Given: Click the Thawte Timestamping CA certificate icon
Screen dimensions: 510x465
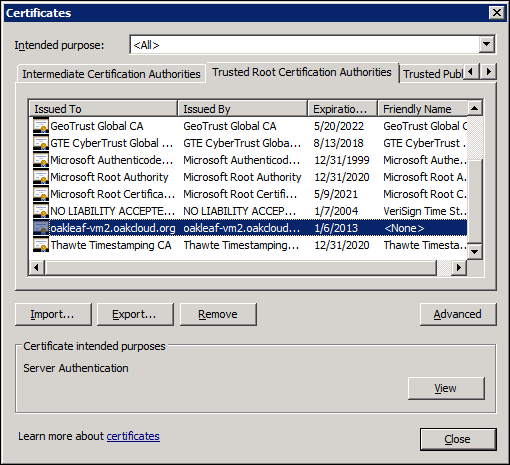Looking at the screenshot, I should [41, 245].
